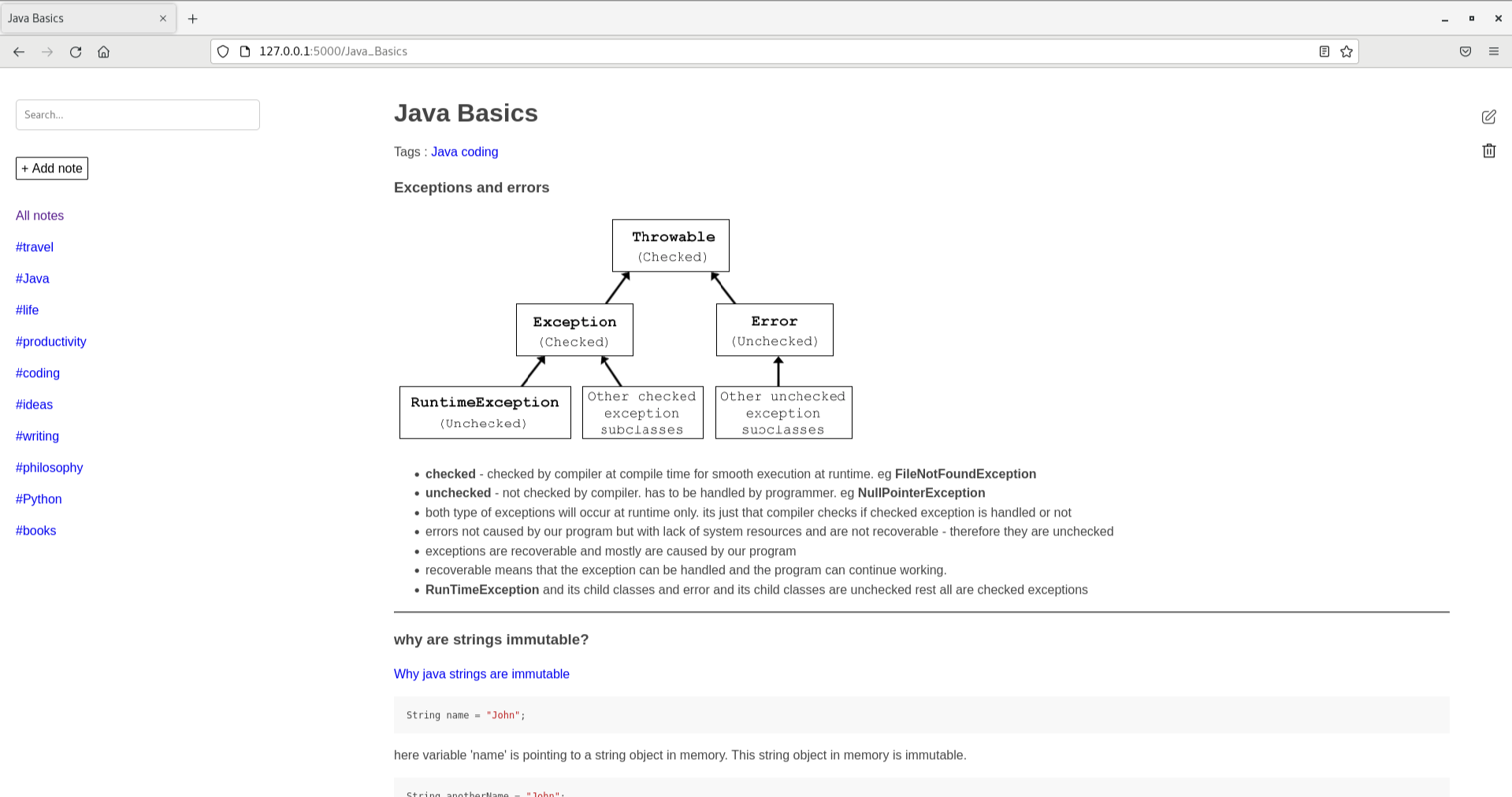Click the delete note trash icon

[x=1488, y=150]
